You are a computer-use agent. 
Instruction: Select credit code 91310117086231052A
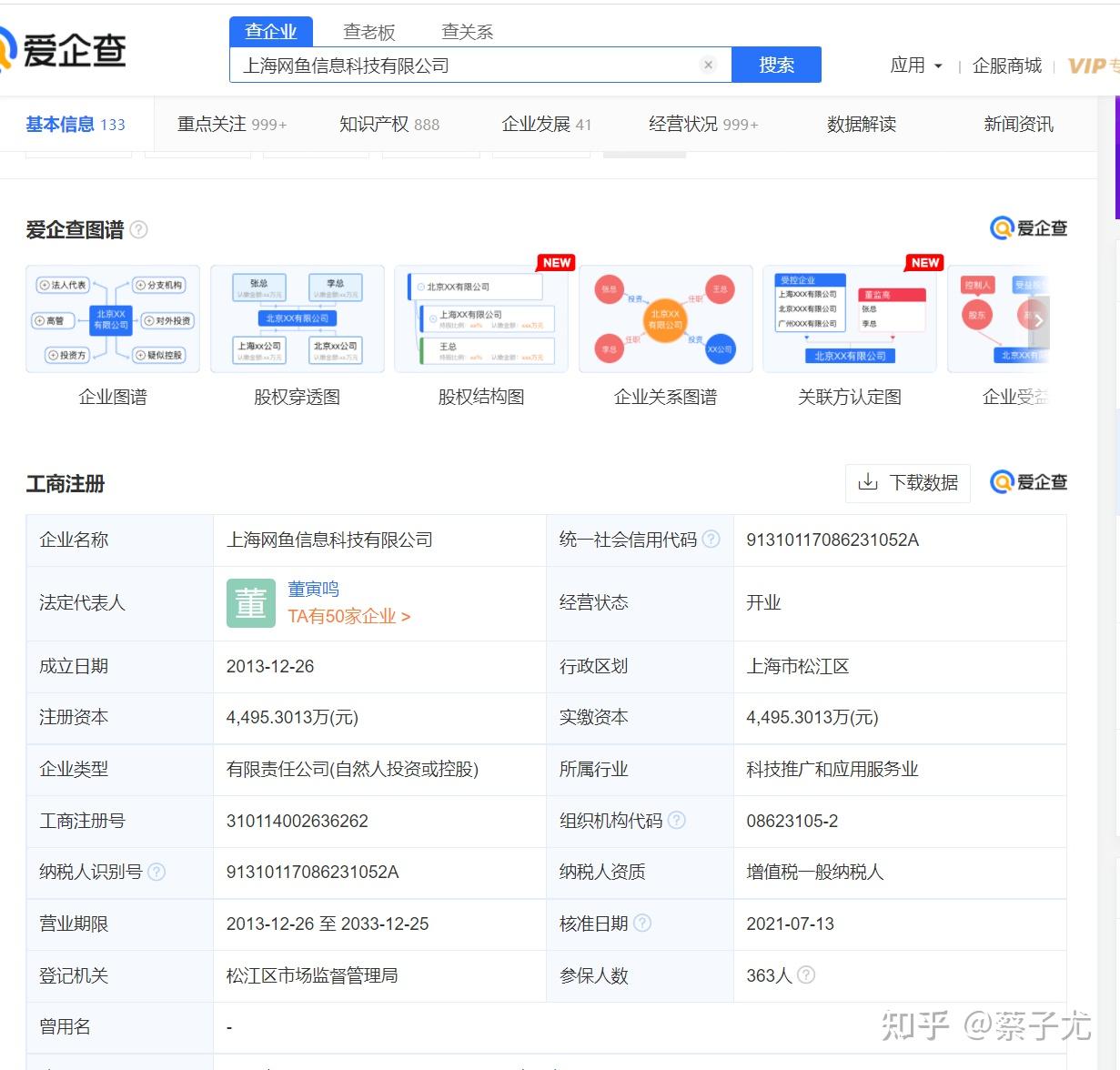tap(832, 540)
